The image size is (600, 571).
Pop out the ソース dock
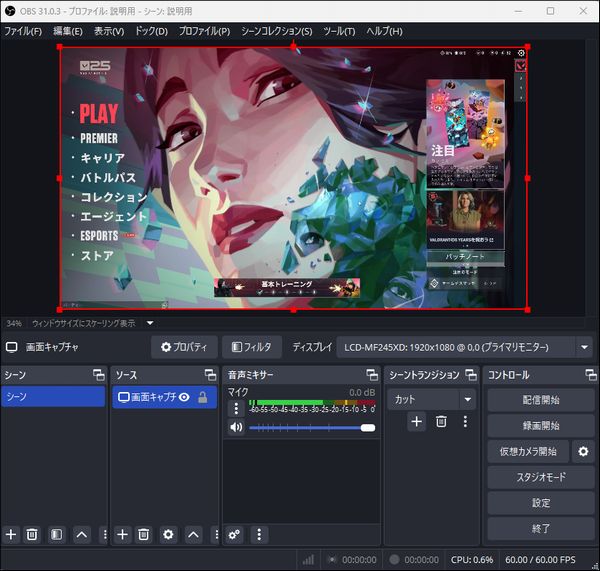210,375
